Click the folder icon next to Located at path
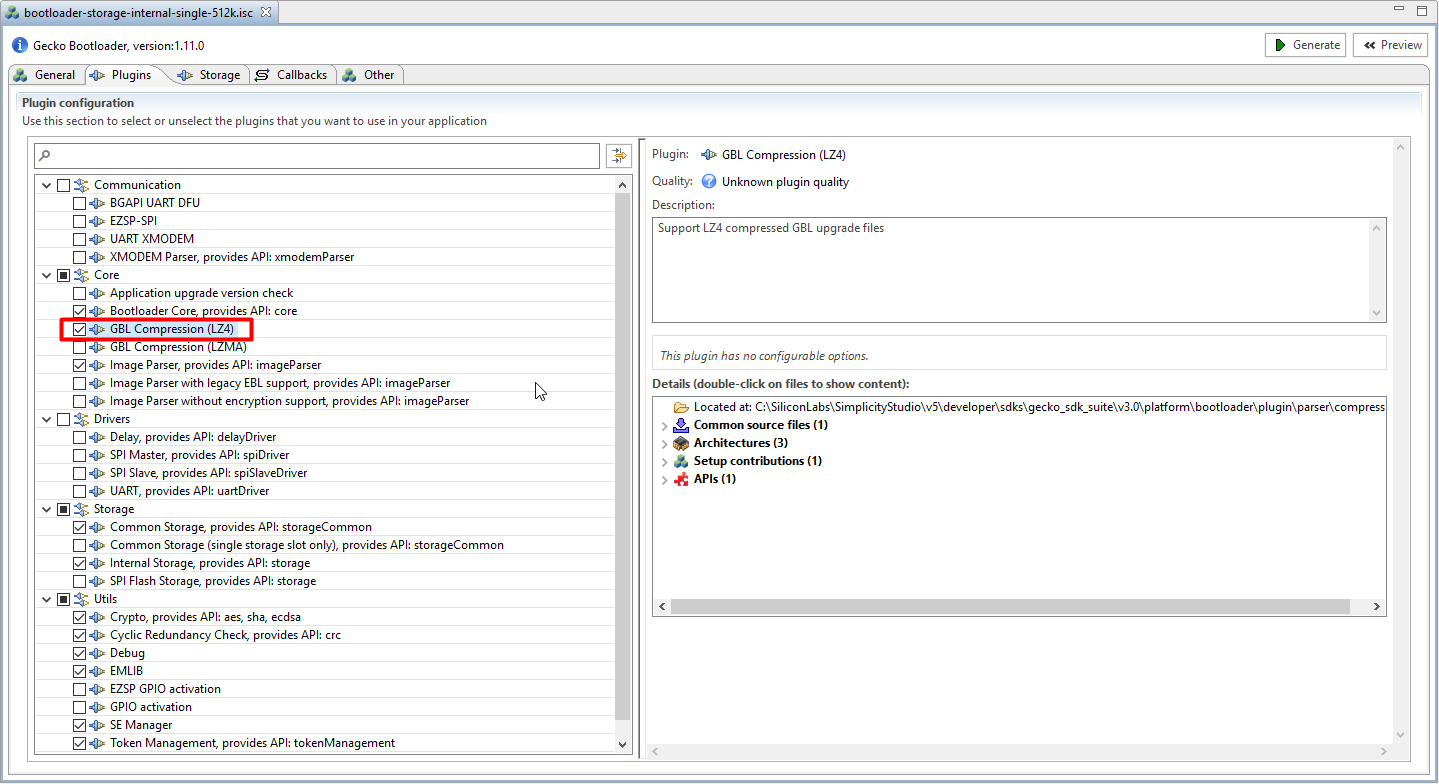 [681, 407]
